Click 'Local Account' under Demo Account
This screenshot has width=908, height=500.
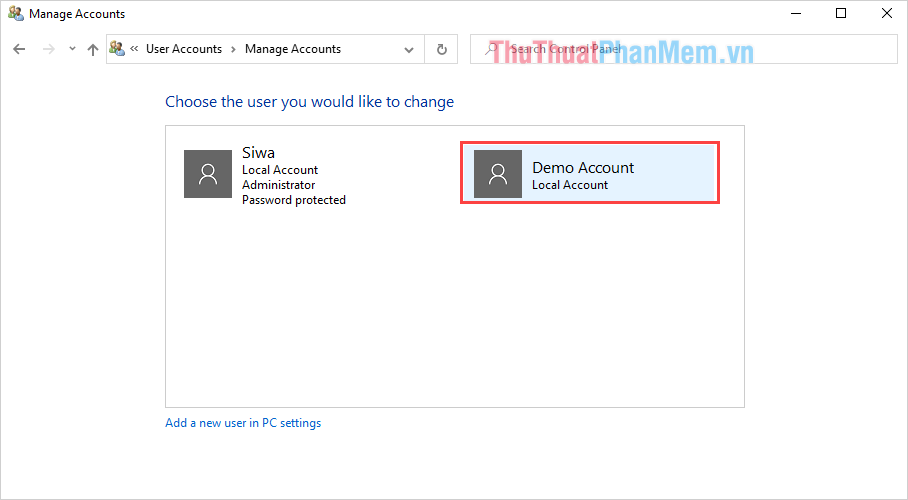tap(570, 185)
